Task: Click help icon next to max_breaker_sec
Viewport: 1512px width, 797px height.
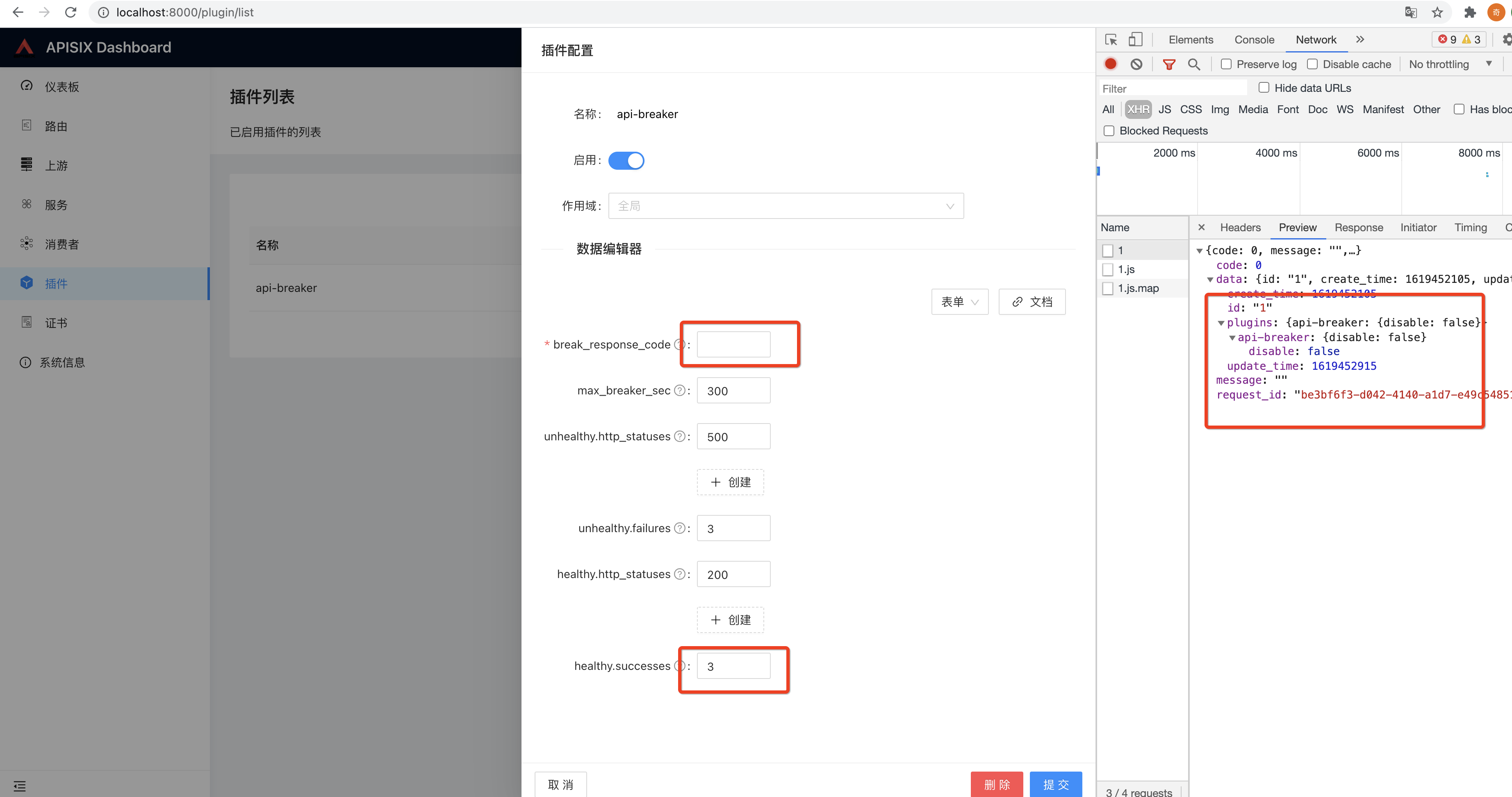Action: (679, 390)
